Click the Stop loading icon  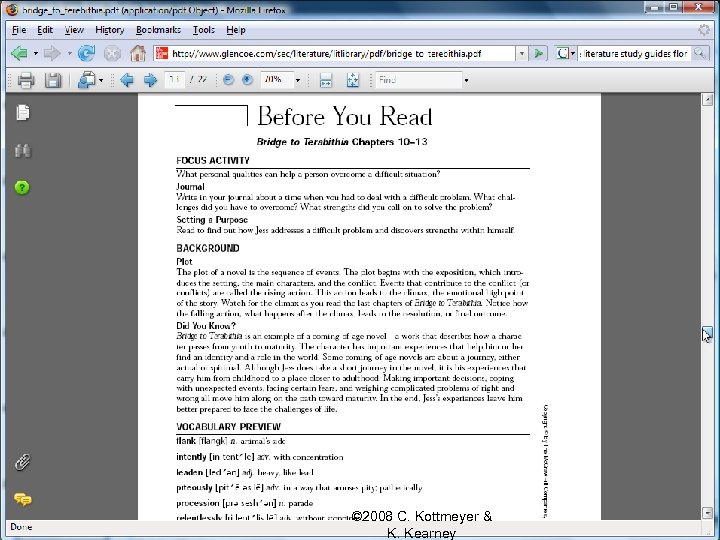coord(112,54)
